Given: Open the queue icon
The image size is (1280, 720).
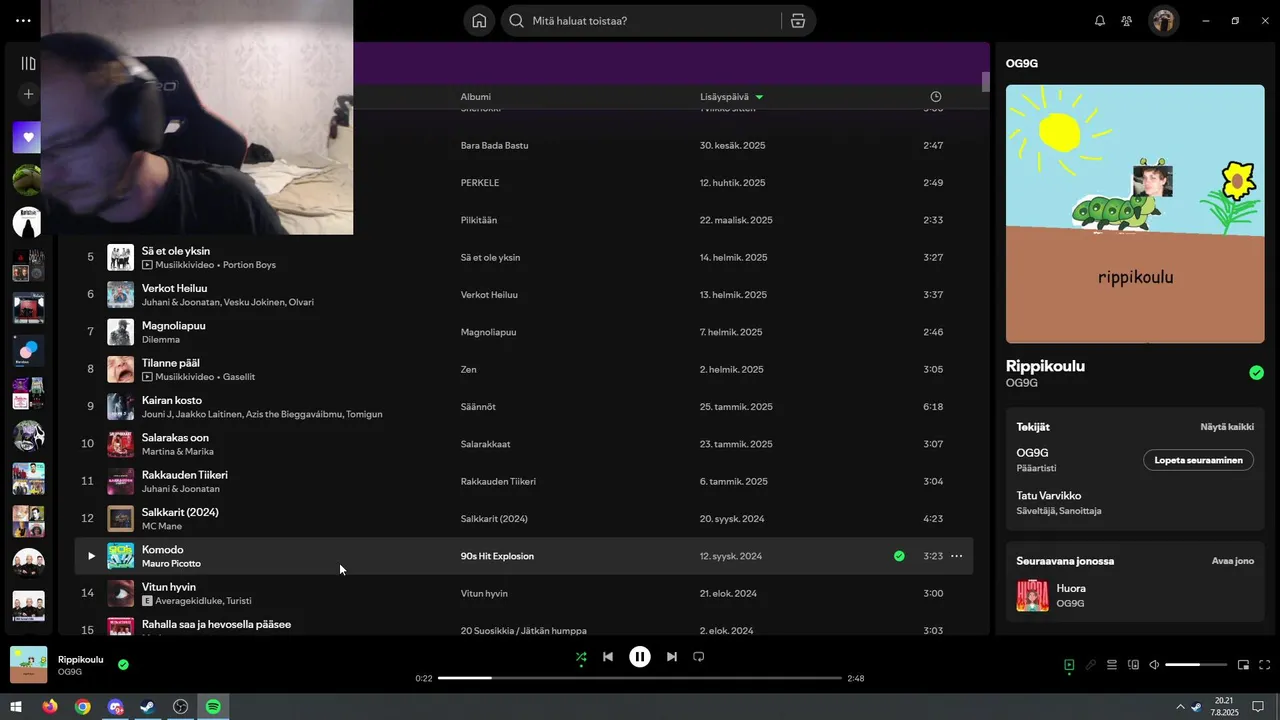Looking at the screenshot, I should (1112, 665).
